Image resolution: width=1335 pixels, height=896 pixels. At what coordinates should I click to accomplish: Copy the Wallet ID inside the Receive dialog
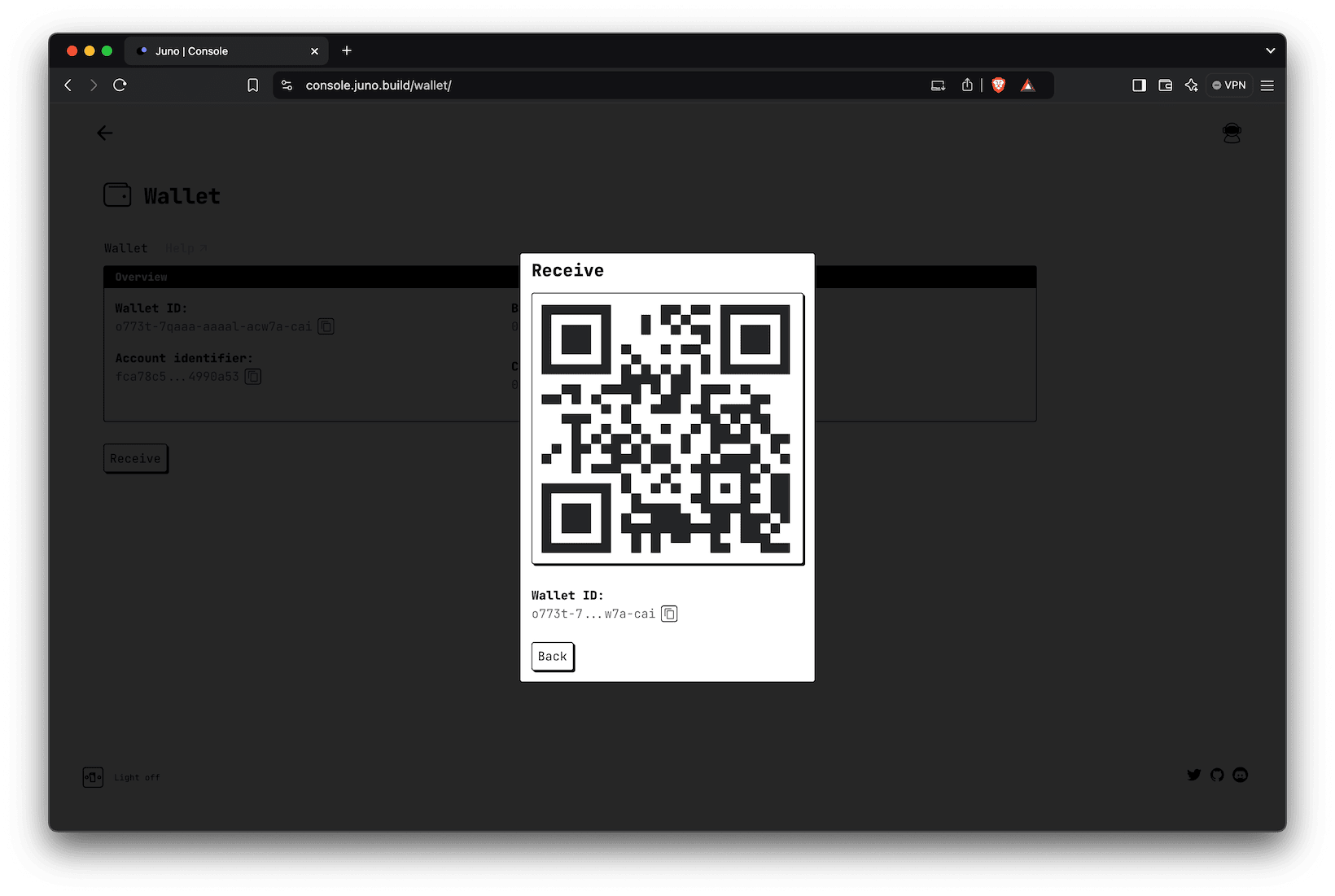coord(668,614)
